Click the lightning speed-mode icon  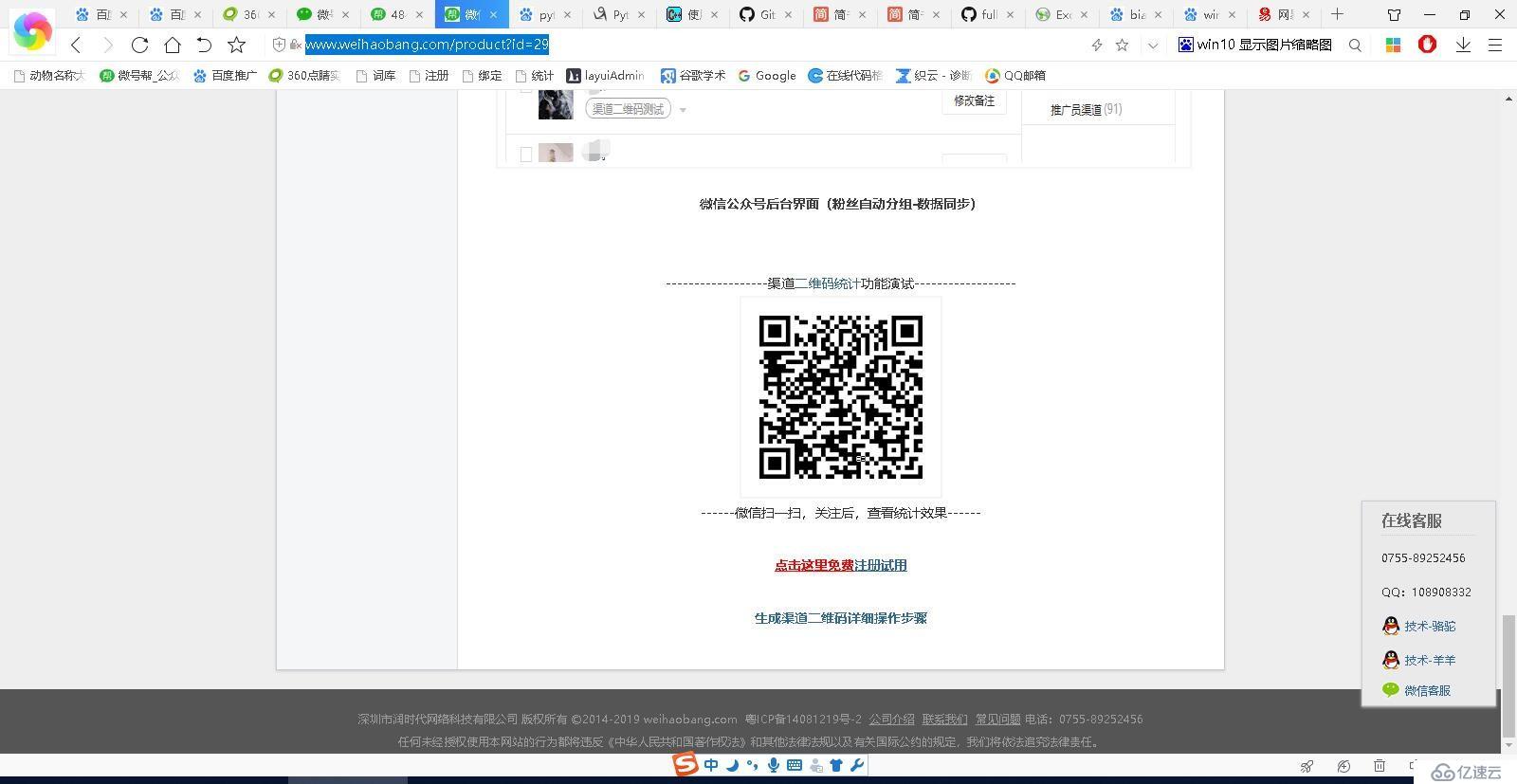(1097, 45)
